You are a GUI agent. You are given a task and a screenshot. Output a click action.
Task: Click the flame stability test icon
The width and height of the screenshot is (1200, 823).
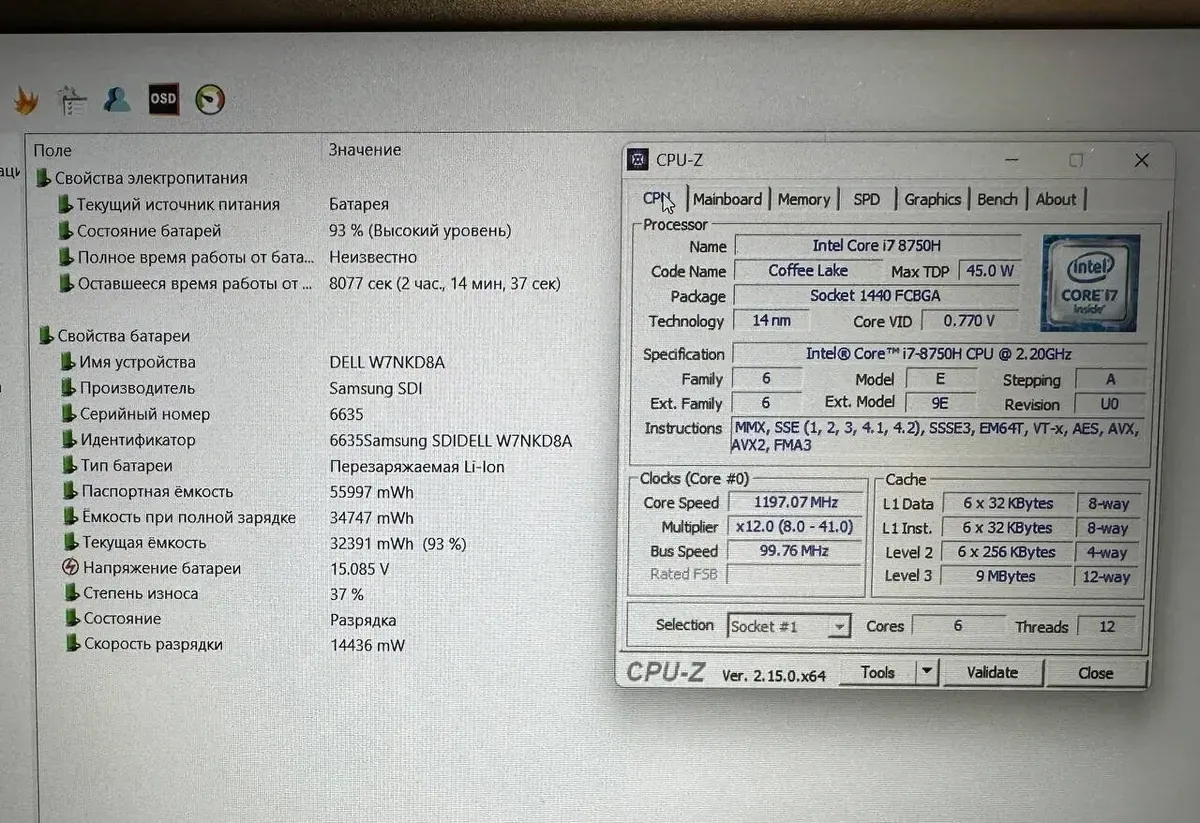click(x=25, y=99)
